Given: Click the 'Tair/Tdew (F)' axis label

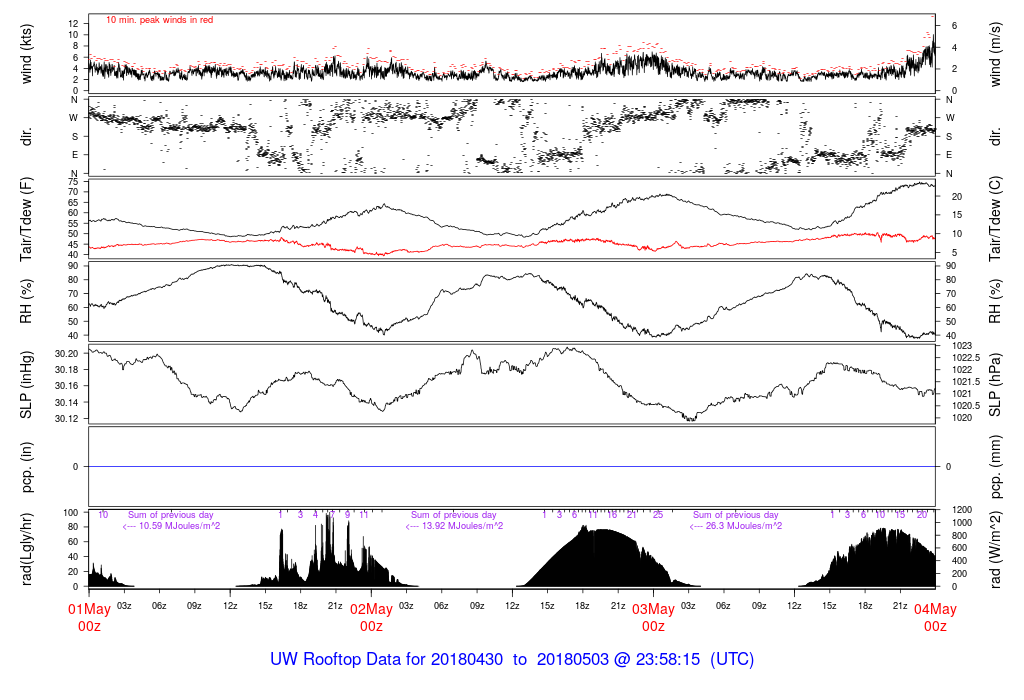Looking at the screenshot, I should point(26,219).
